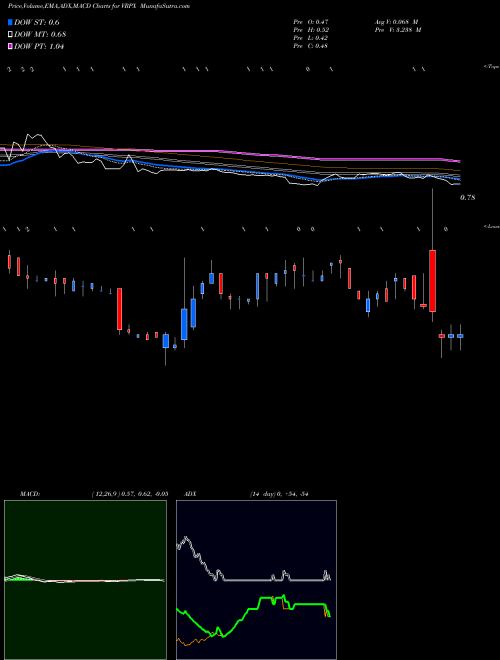Open the green MACD chart panel
Screen dimensions: 500x660
[x=85, y=580]
